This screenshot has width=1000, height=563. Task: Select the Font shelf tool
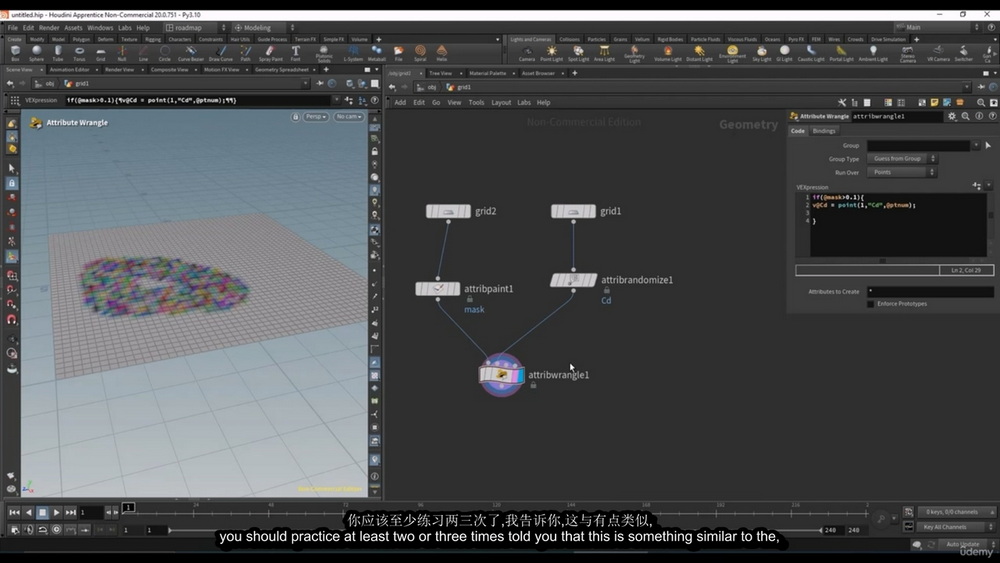pyautogui.click(x=295, y=53)
